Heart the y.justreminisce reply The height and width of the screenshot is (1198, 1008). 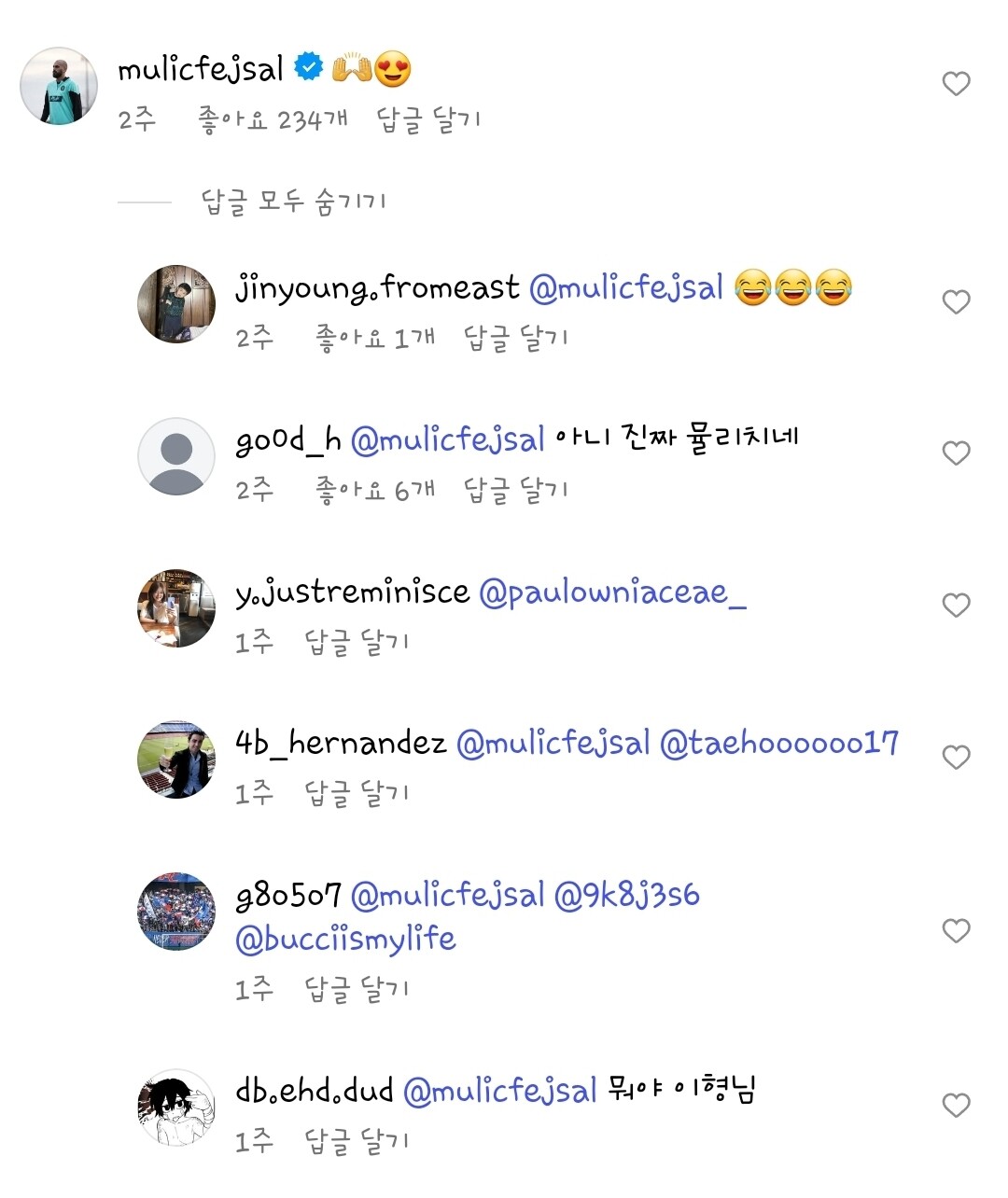point(956,606)
